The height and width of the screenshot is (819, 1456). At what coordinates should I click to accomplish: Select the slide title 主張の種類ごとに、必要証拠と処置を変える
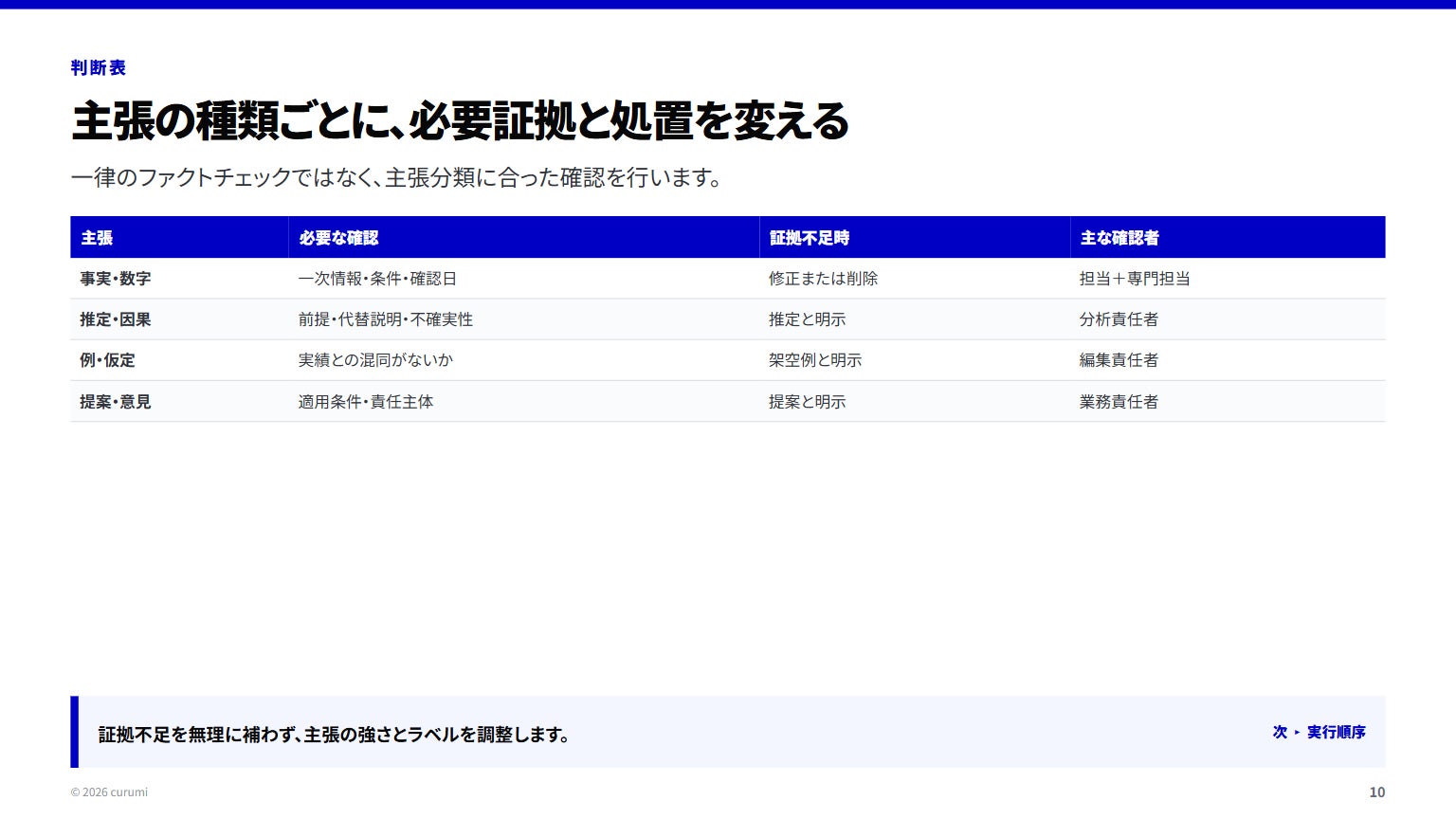460,121
